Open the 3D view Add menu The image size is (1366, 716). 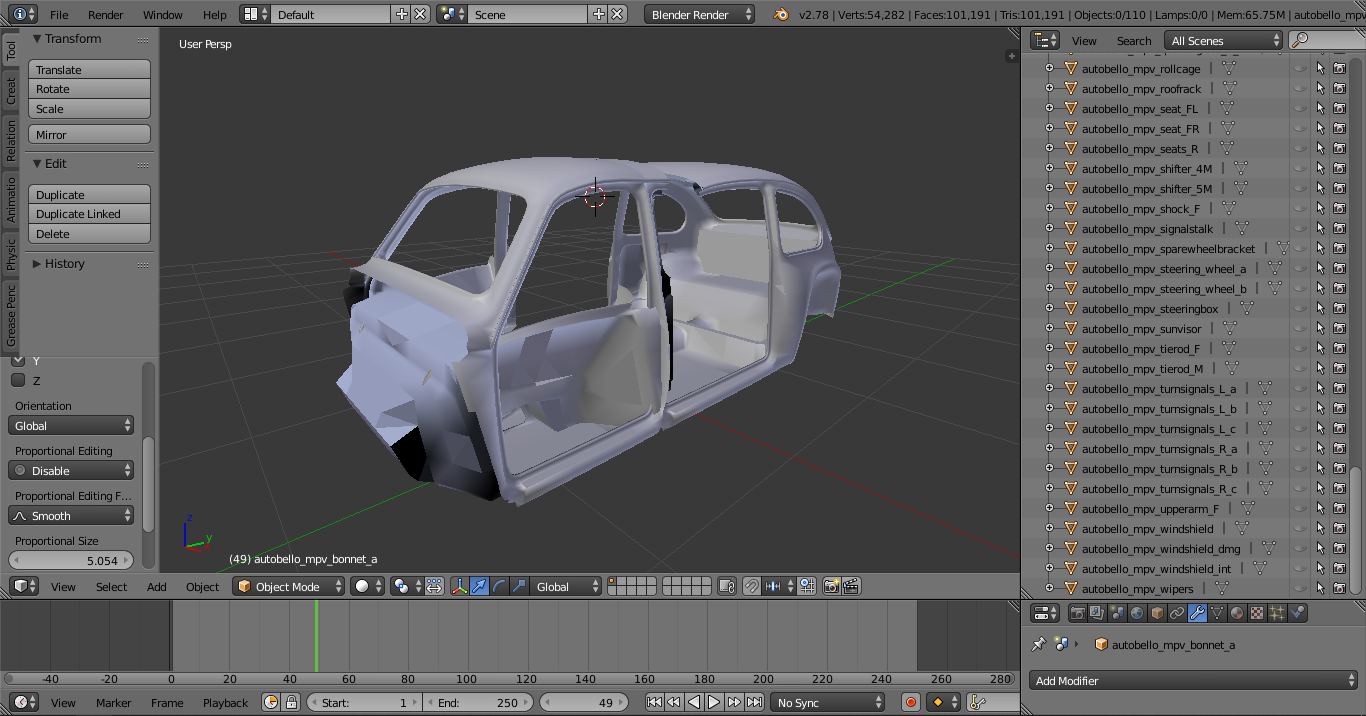[157, 587]
